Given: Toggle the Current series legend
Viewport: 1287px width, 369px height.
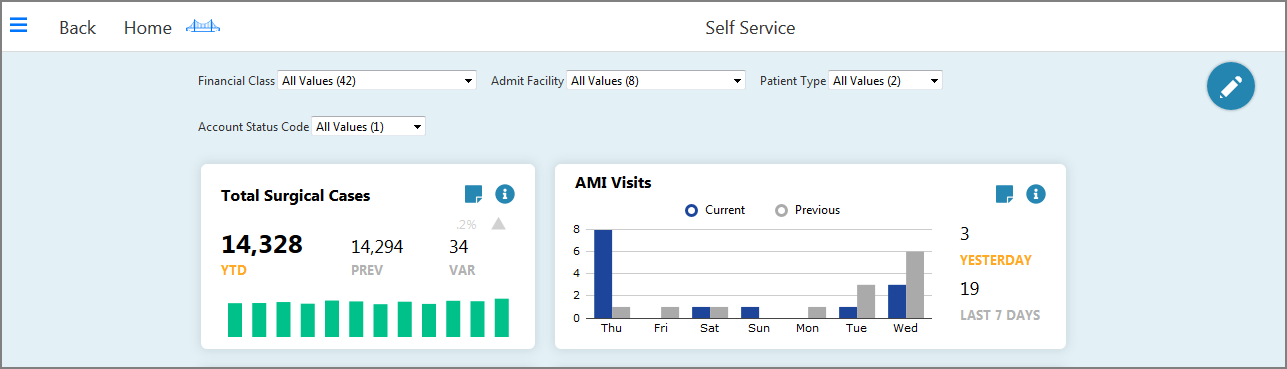Looking at the screenshot, I should 715,210.
